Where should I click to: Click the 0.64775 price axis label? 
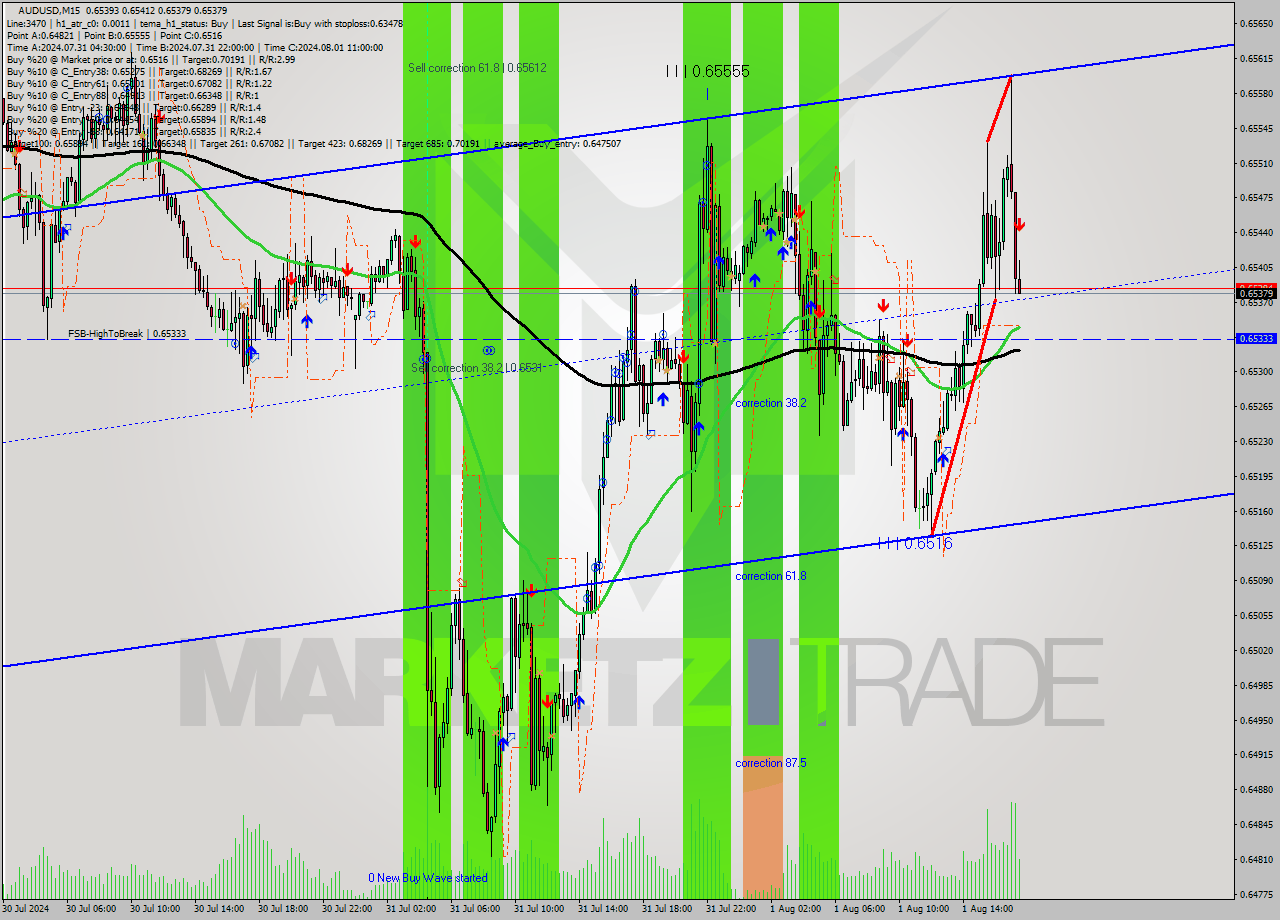click(x=1256, y=894)
